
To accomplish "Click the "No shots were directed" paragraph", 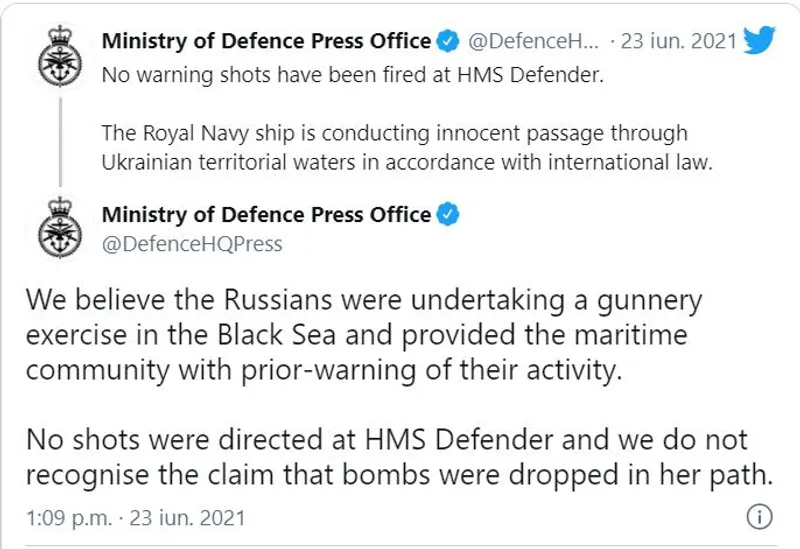I will point(400,454).
